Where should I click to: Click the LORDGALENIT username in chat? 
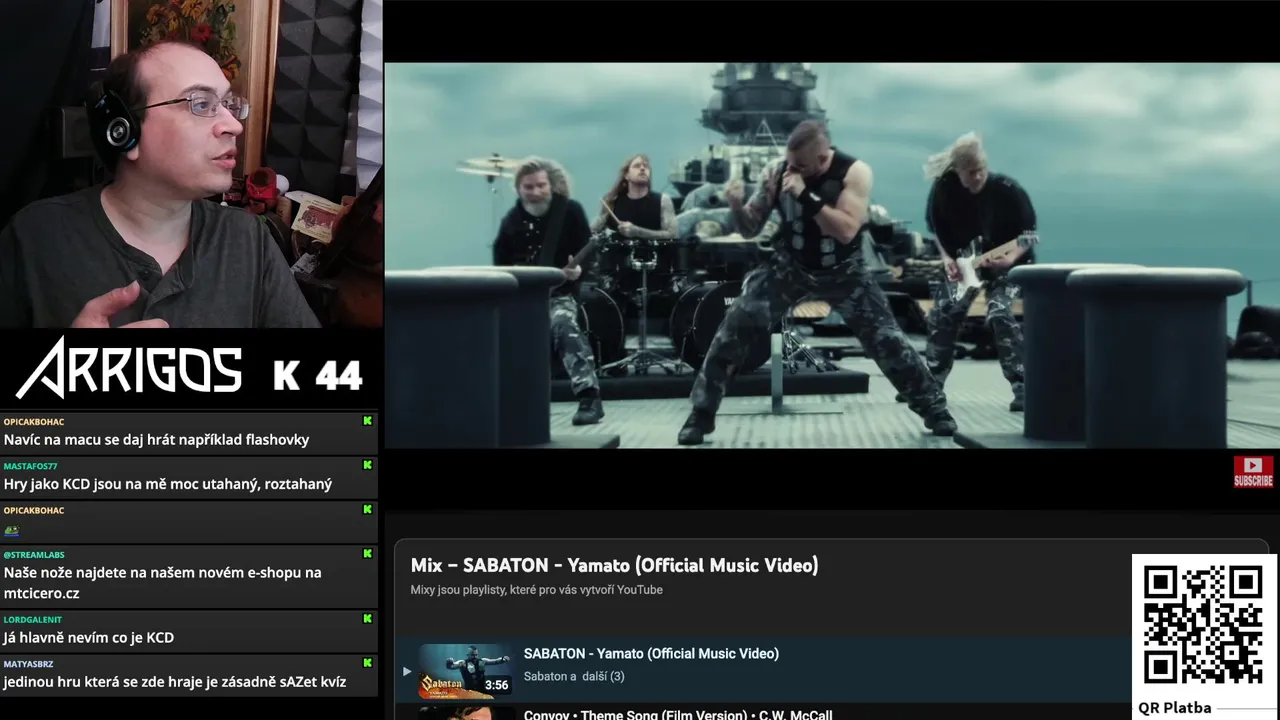pos(33,619)
